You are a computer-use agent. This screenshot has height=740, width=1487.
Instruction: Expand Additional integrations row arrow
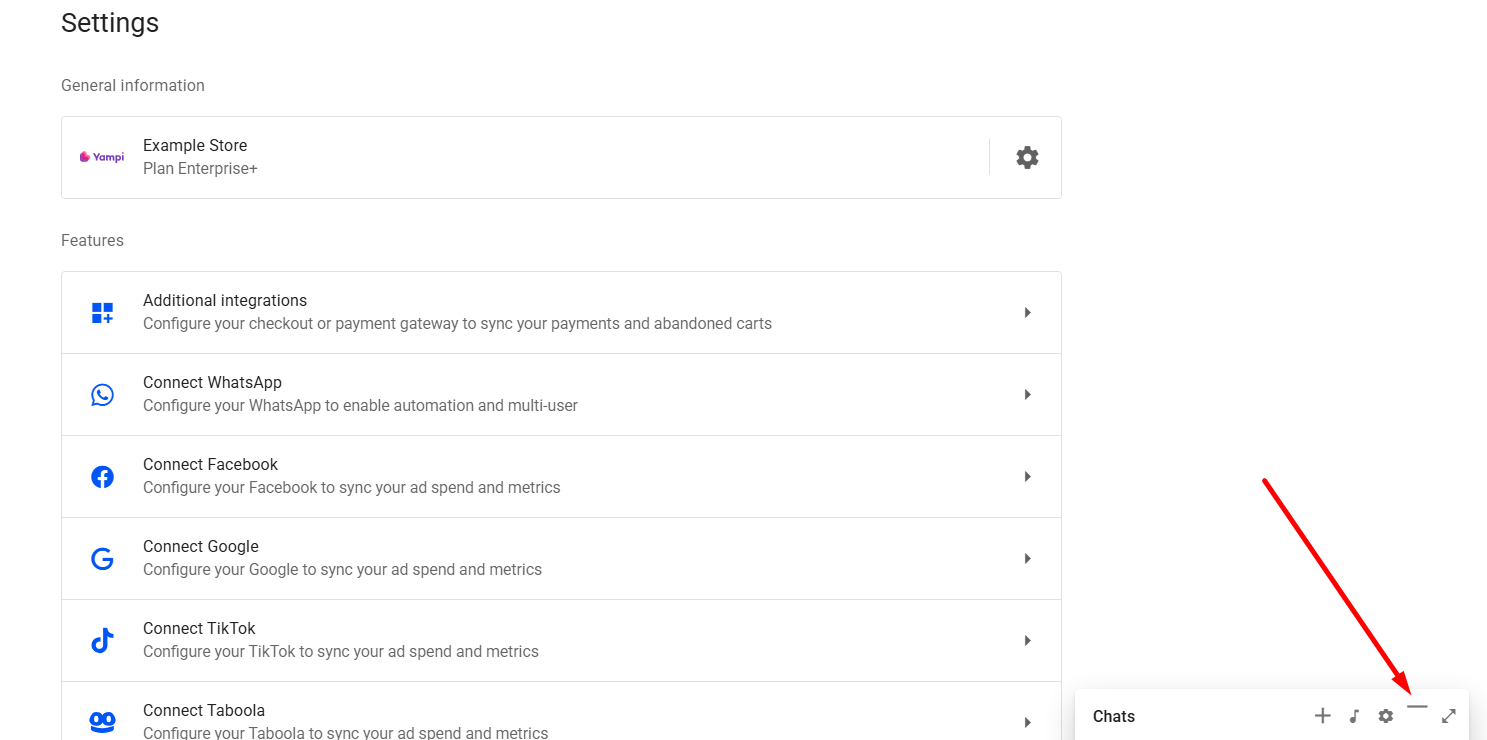pos(1027,313)
